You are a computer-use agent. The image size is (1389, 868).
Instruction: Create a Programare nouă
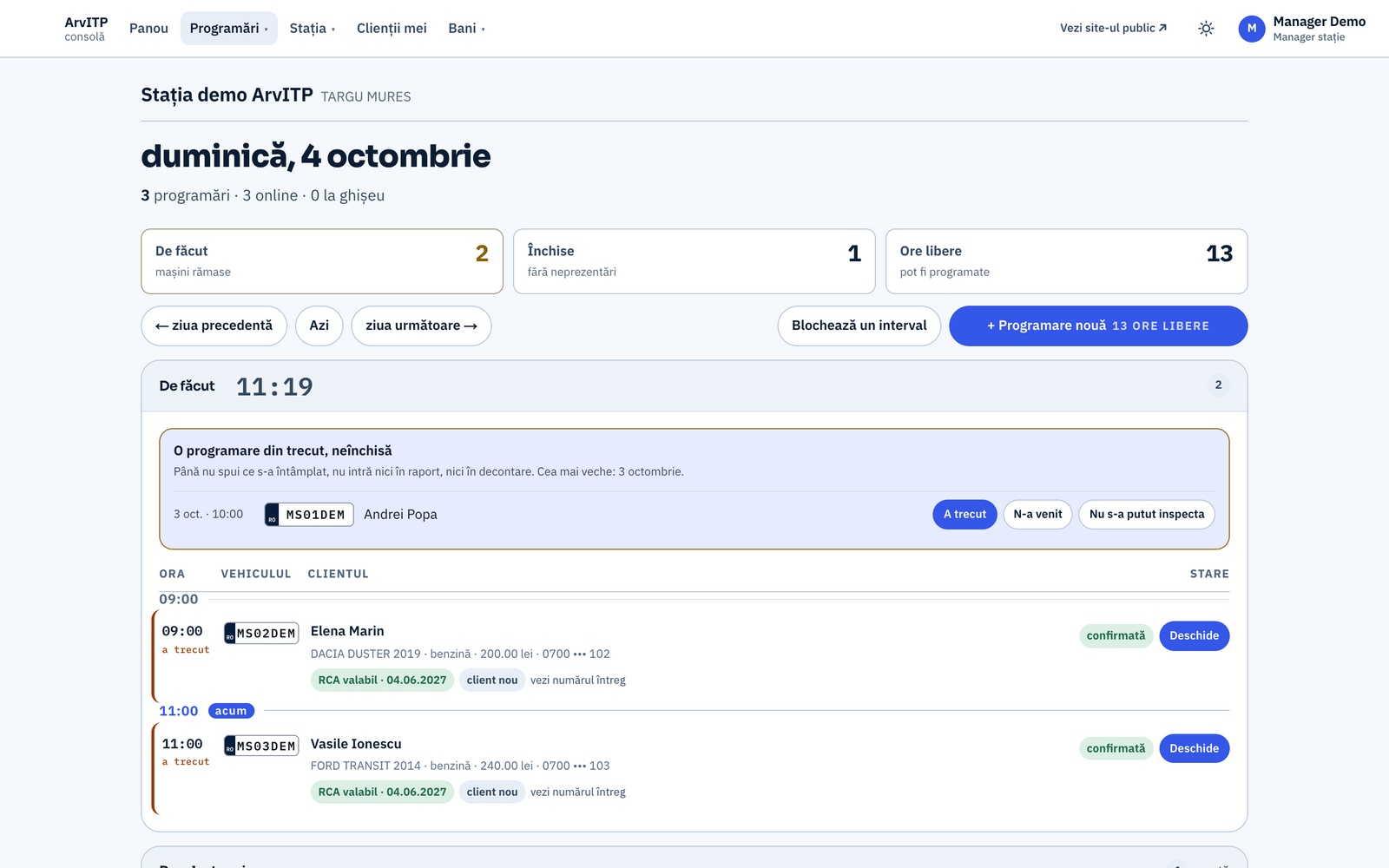tap(1098, 325)
